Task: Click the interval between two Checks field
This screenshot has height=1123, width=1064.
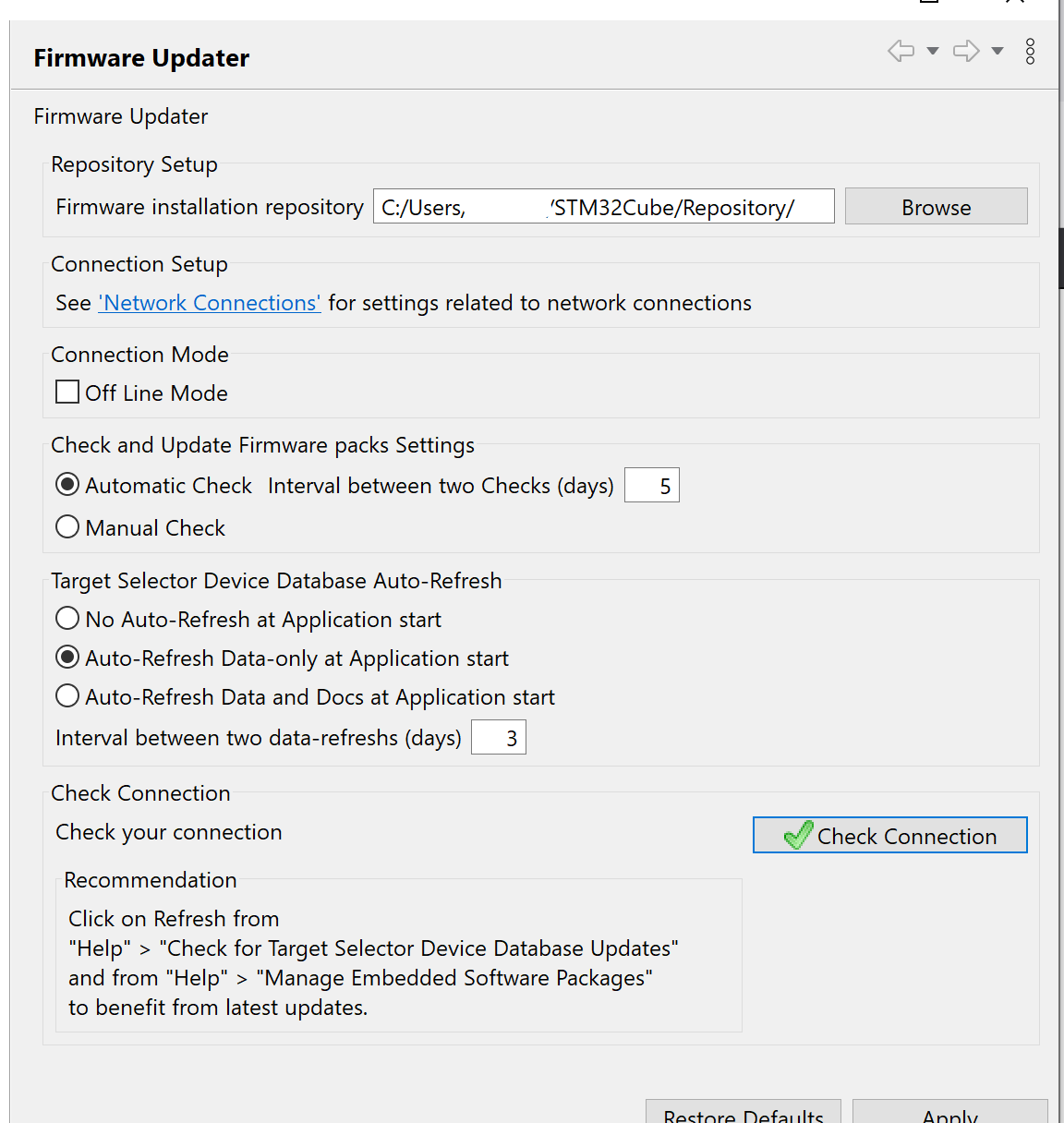Action: click(x=652, y=485)
